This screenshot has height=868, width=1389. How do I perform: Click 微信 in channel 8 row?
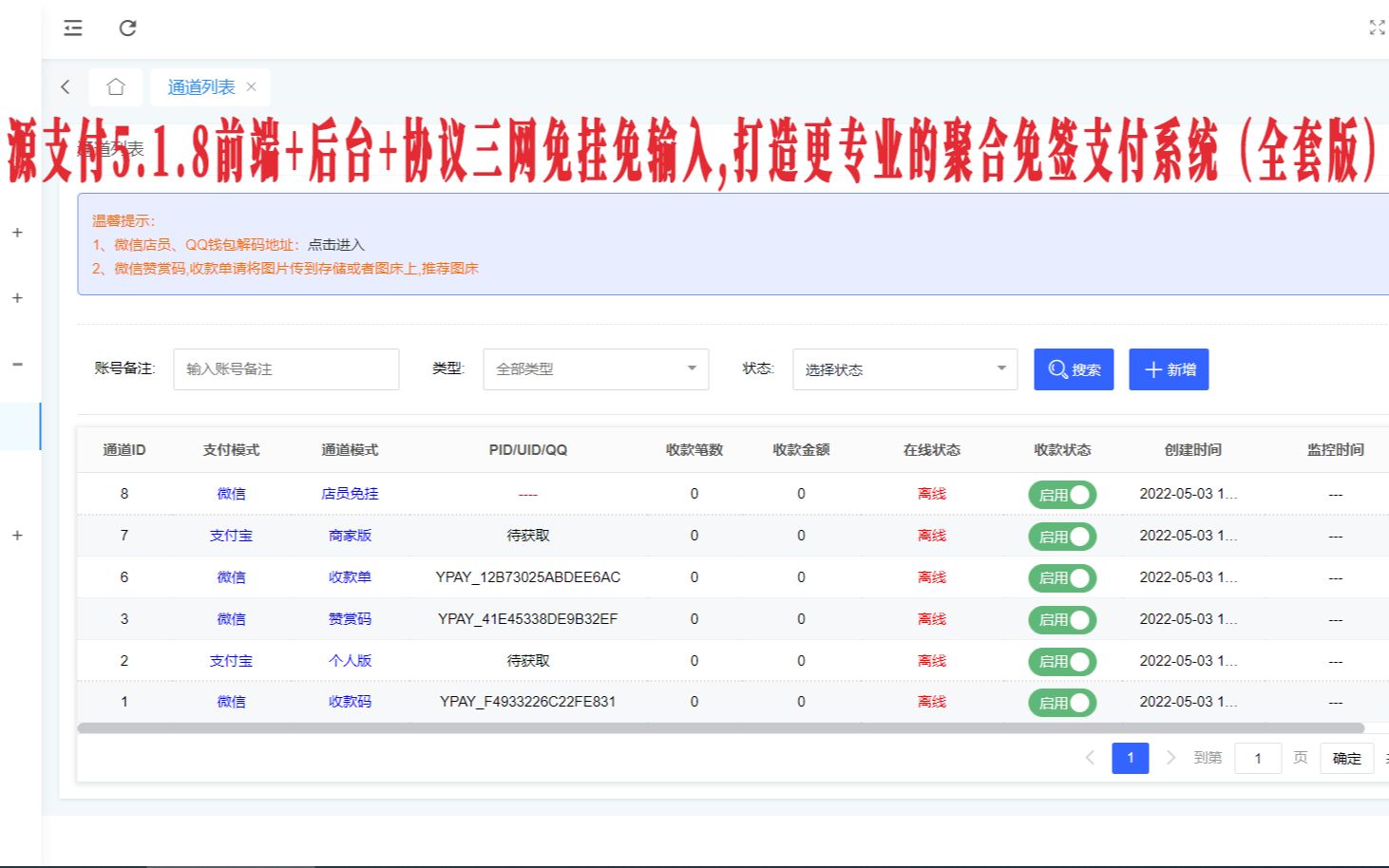(x=231, y=494)
